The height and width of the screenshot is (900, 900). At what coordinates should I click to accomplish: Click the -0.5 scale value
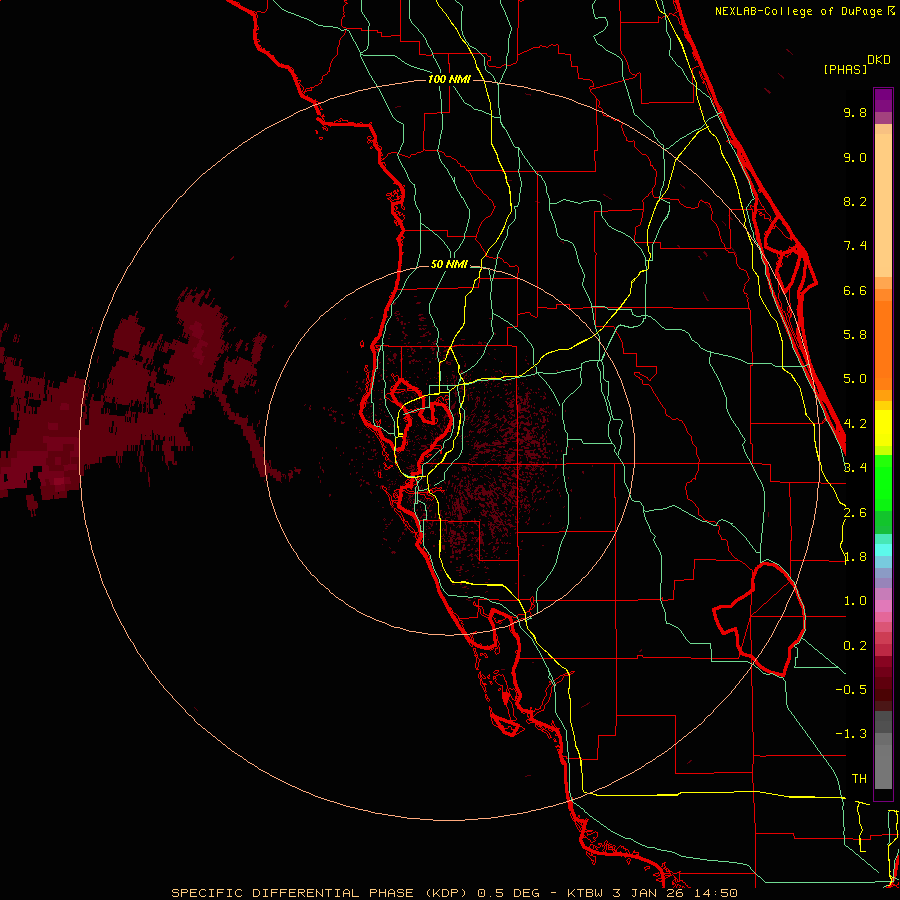(851, 690)
